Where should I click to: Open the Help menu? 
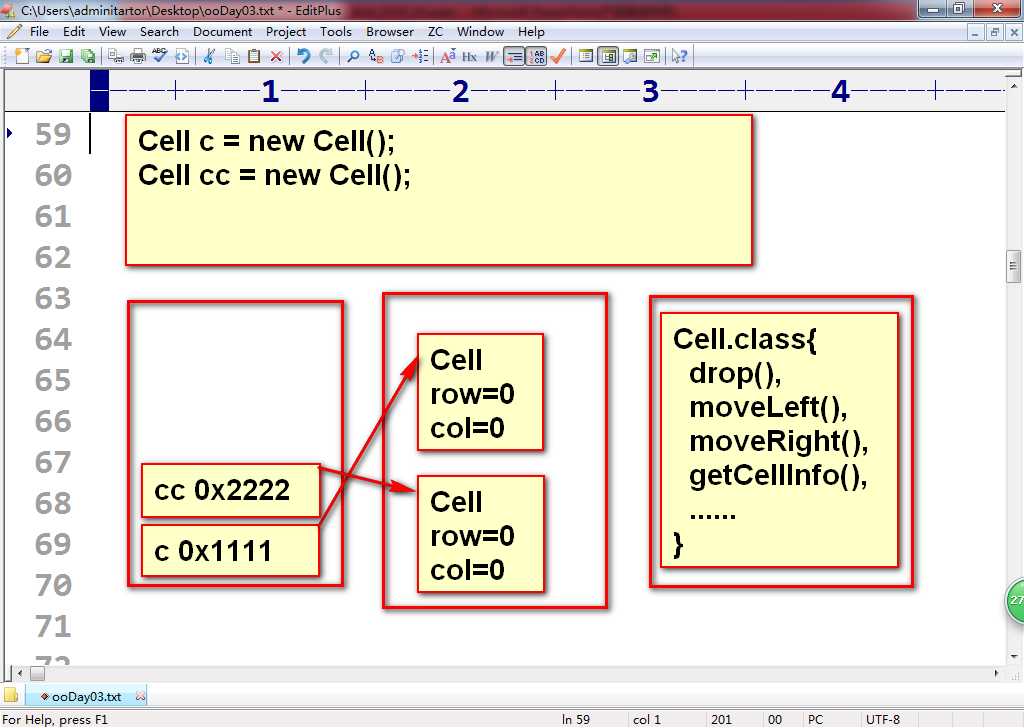click(x=531, y=31)
